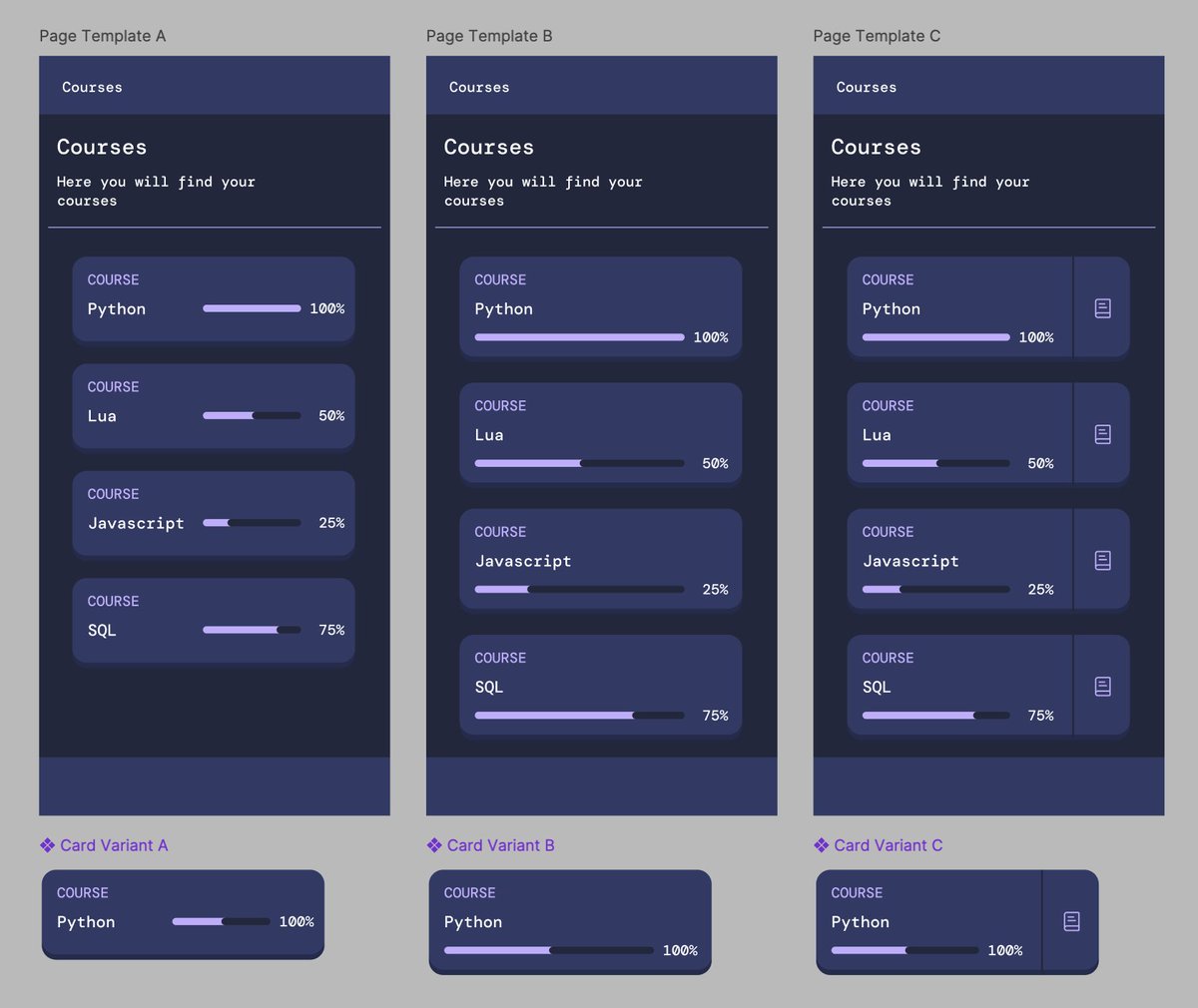Click the progress bar in Card Variant B
This screenshot has width=1198, height=1008.
(549, 950)
